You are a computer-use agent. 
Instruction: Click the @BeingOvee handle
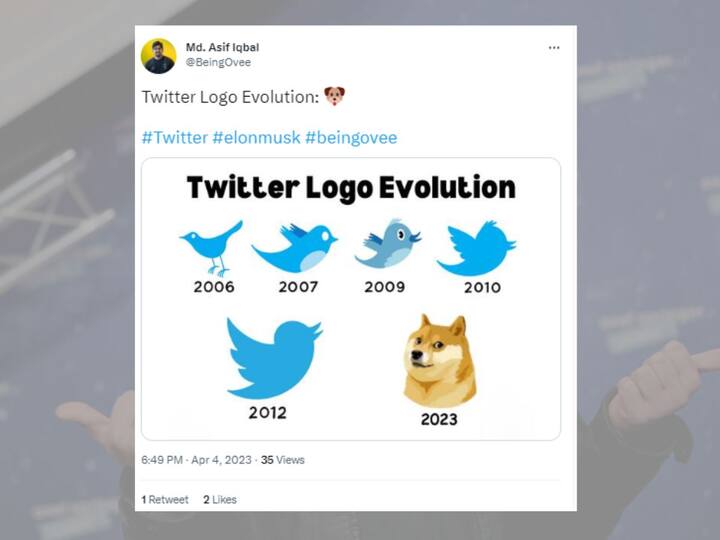point(218,62)
